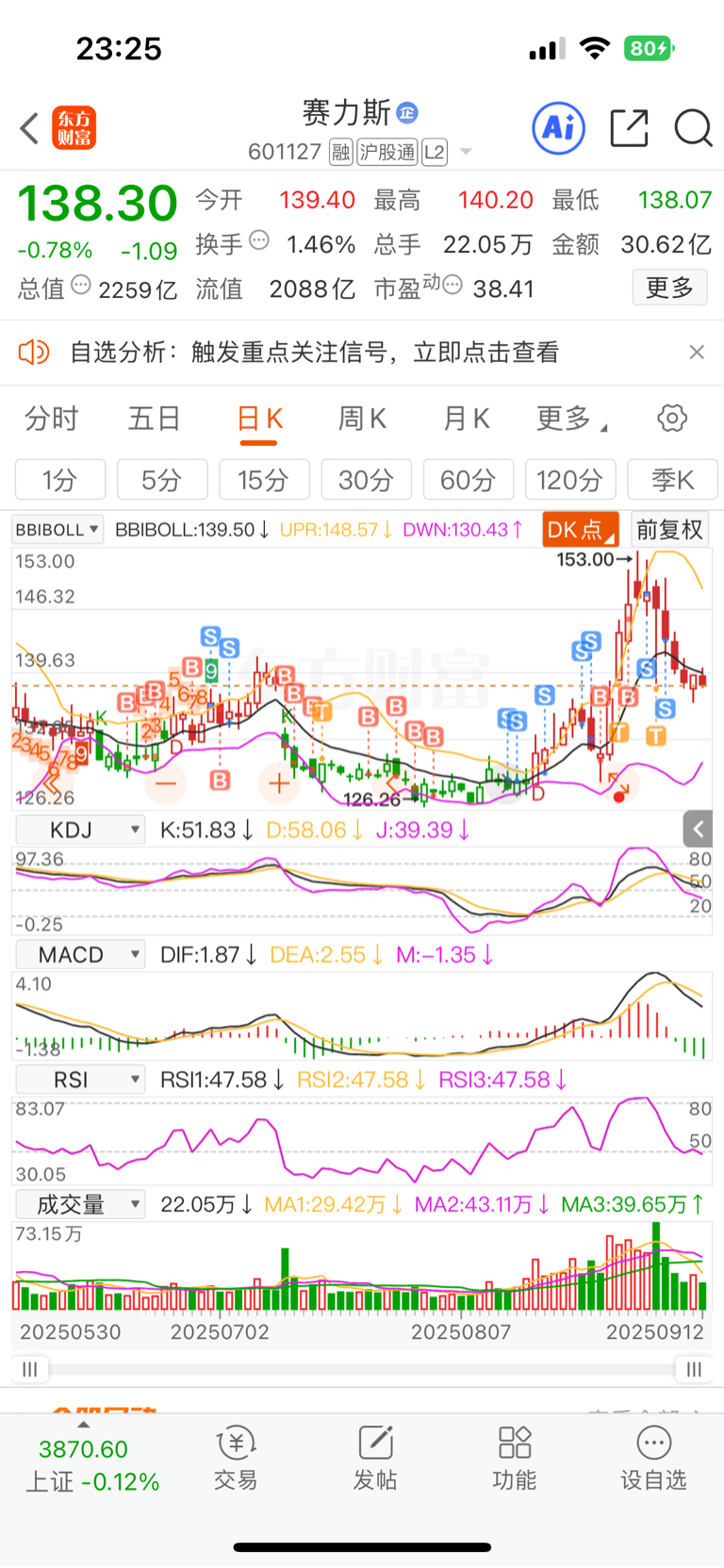
Task: Dismiss the 自选分析 notice banner
Action: click(697, 352)
